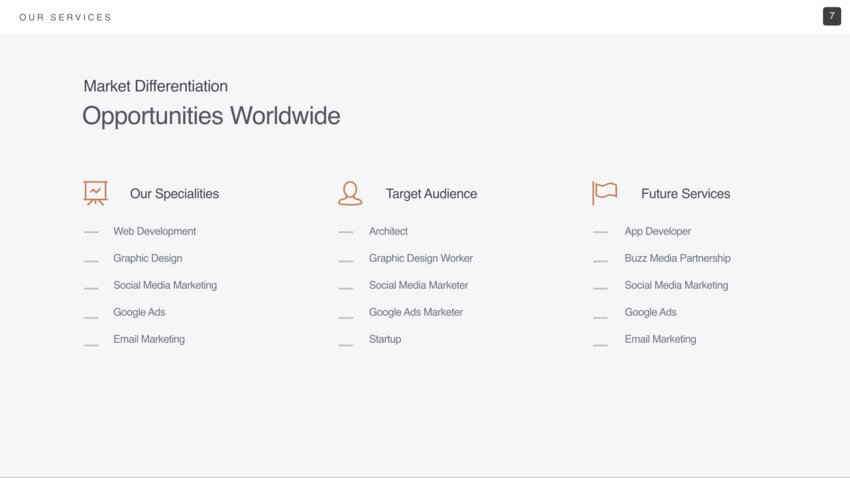Click the flag icon beside Future Services

(x=605, y=193)
